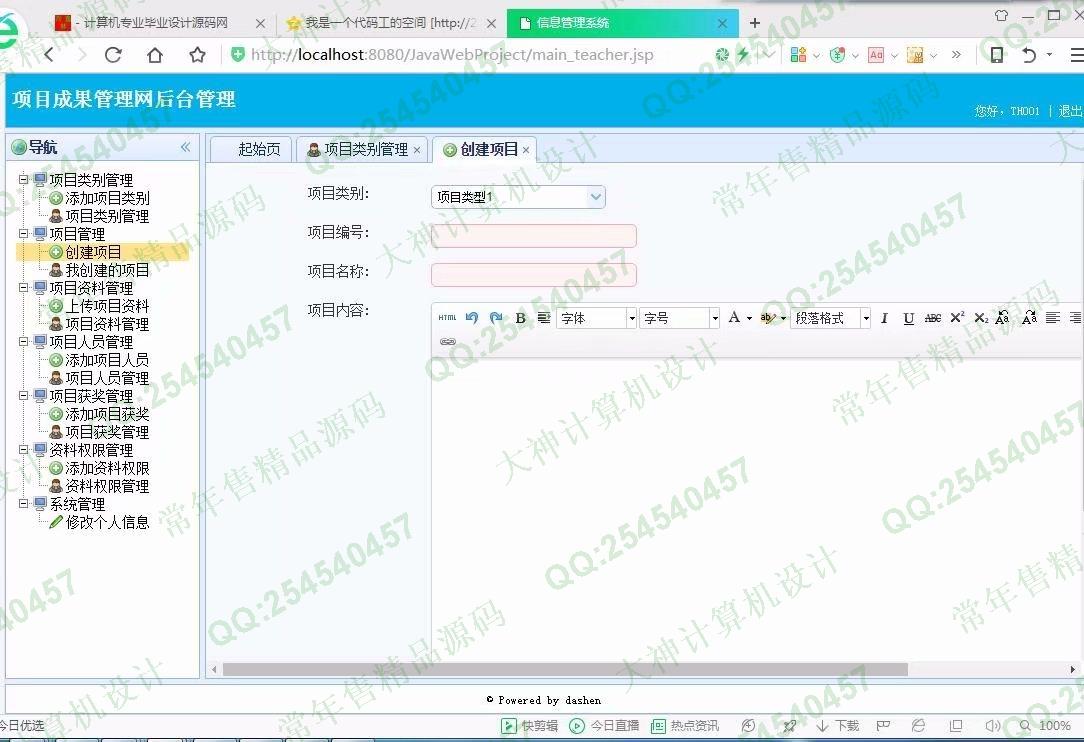Open the highlight color picker arrow
The width and height of the screenshot is (1084, 742).
783,319
